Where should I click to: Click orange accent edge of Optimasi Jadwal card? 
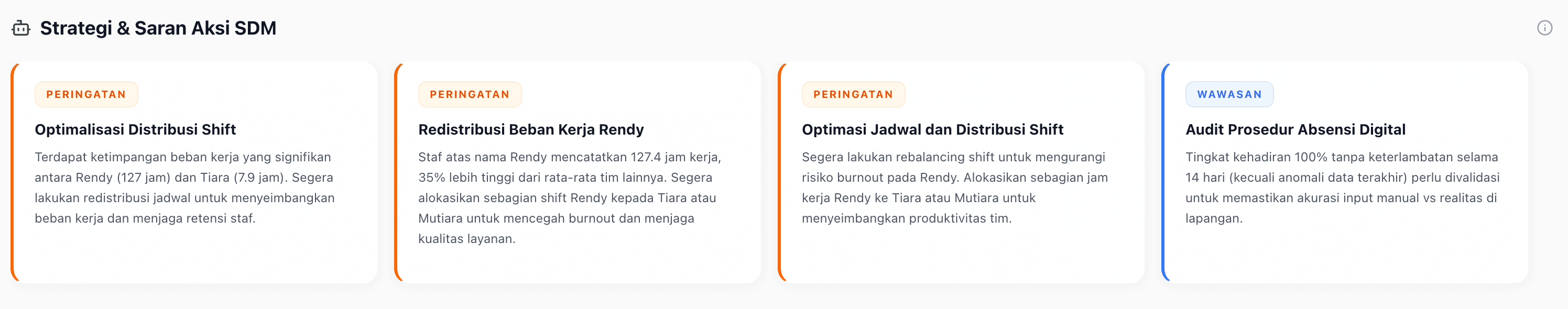pos(780,172)
